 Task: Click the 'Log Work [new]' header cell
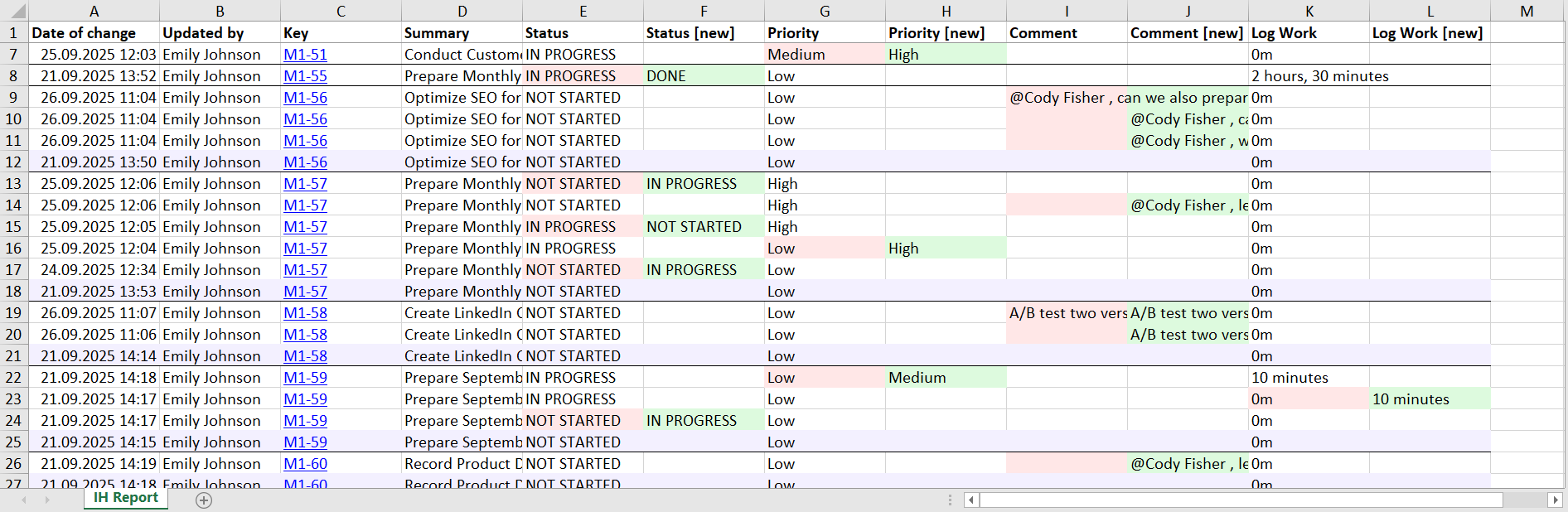point(1429,33)
